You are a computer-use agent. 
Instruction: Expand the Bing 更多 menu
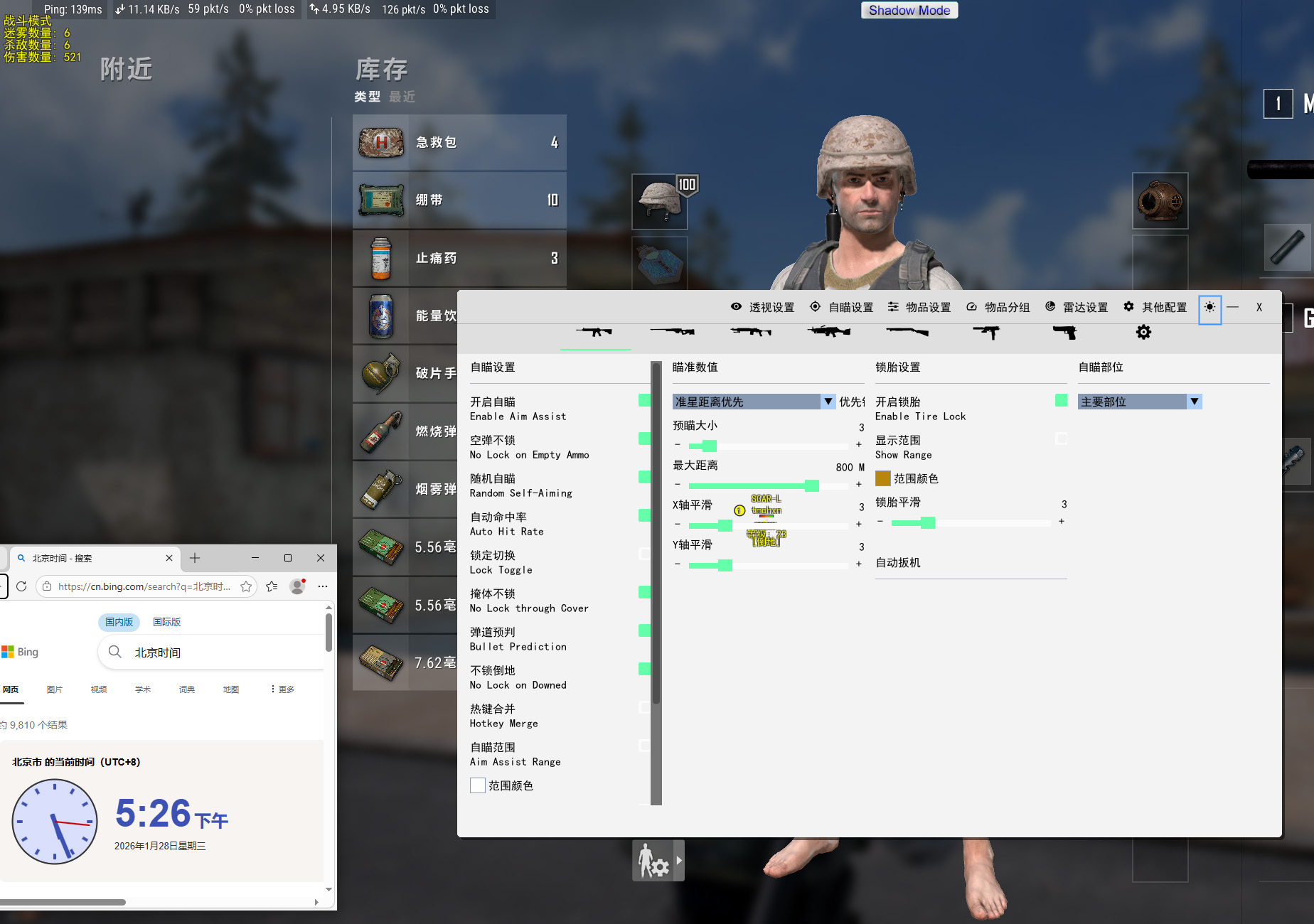tap(283, 689)
